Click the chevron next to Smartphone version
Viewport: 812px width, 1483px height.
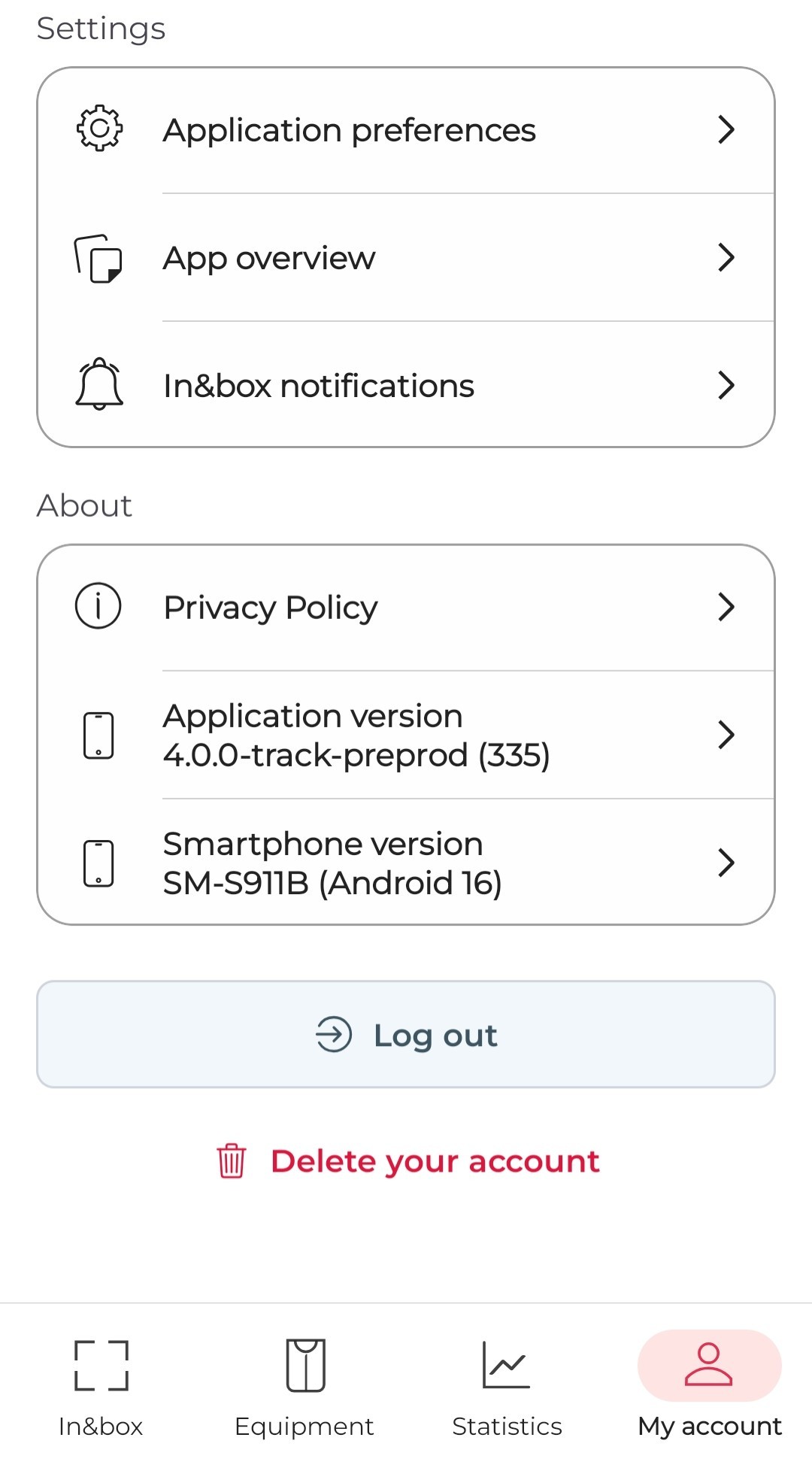point(726,863)
